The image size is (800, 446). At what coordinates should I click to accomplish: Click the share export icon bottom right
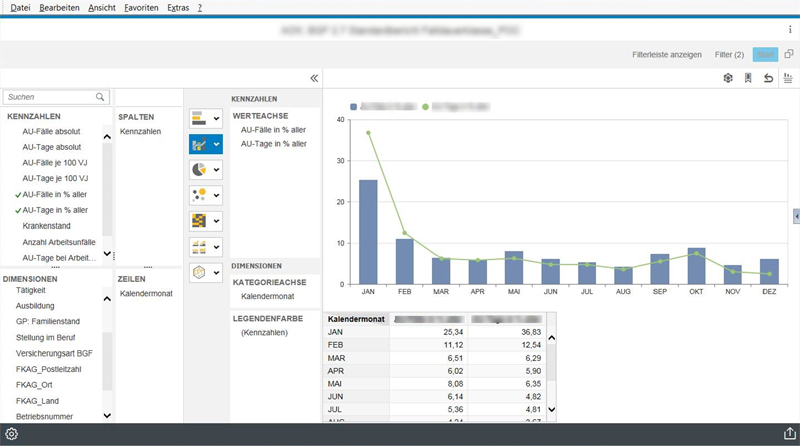click(788, 434)
